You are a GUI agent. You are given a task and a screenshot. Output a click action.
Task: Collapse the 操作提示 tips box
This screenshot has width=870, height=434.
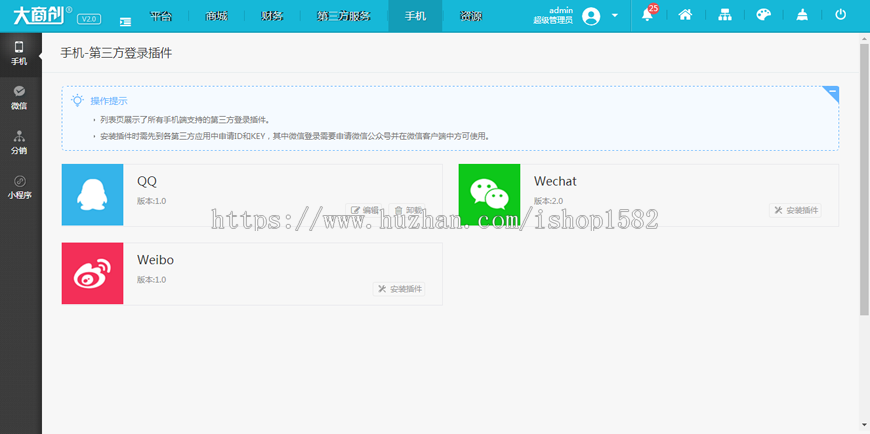click(831, 93)
